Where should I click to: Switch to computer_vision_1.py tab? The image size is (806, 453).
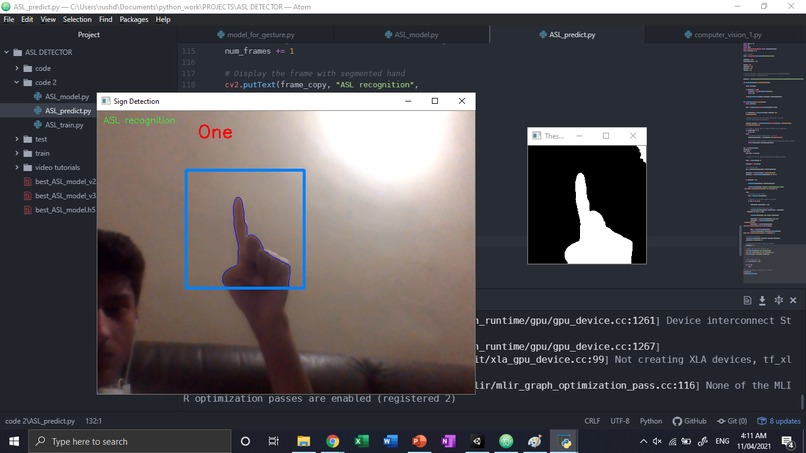pos(723,34)
